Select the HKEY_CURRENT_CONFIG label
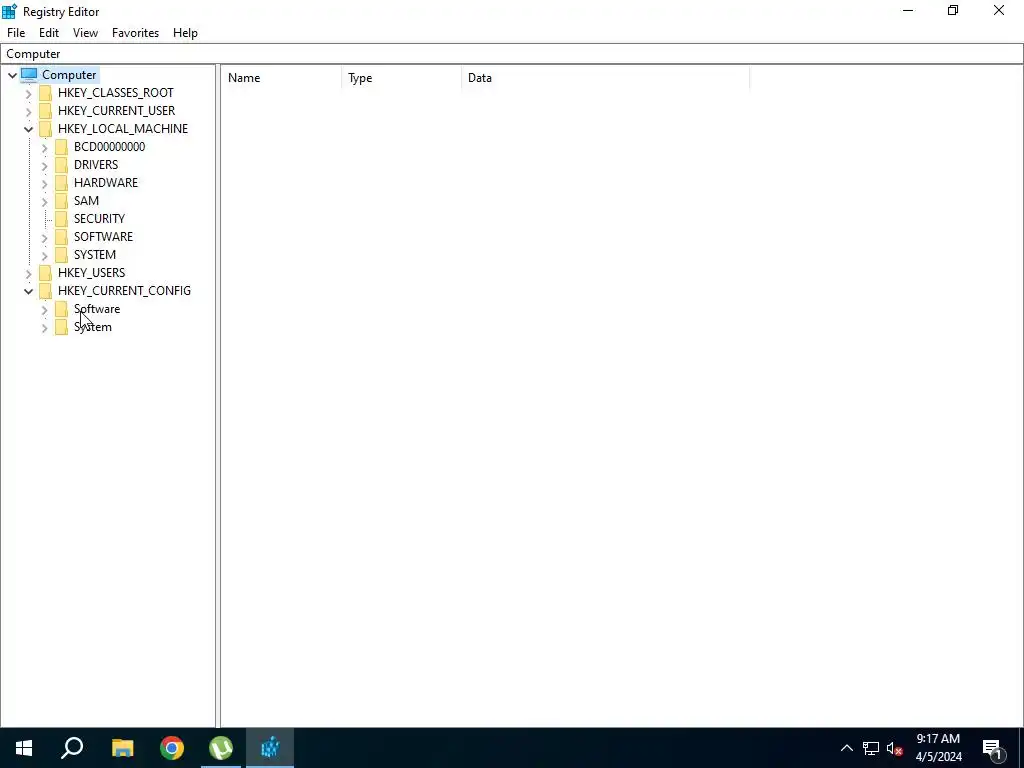The height and width of the screenshot is (768, 1024). (124, 291)
